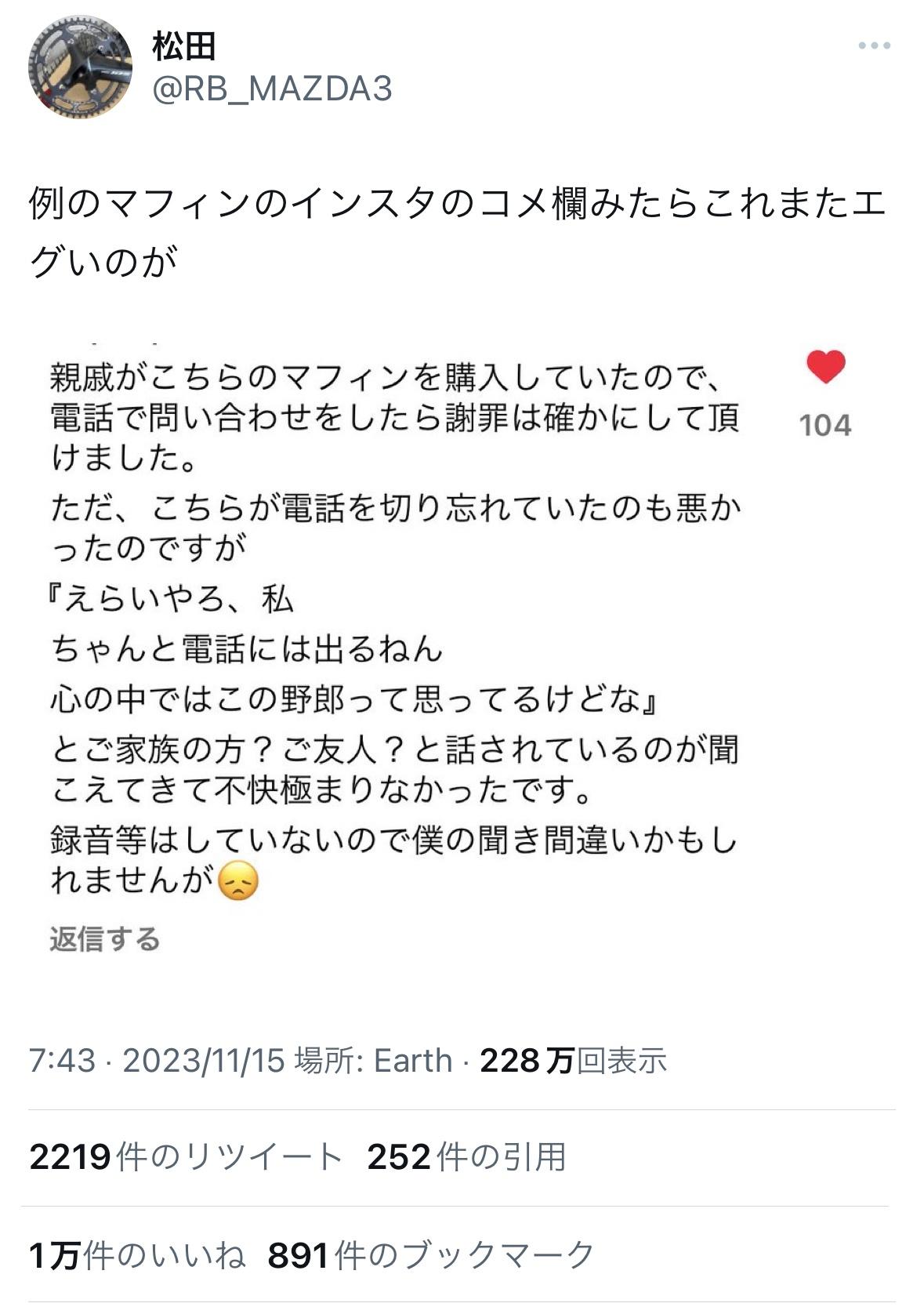Image resolution: width=924 pixels, height=1314 pixels.
Task: Click the 7:43 timestamp
Action: tap(61, 1061)
